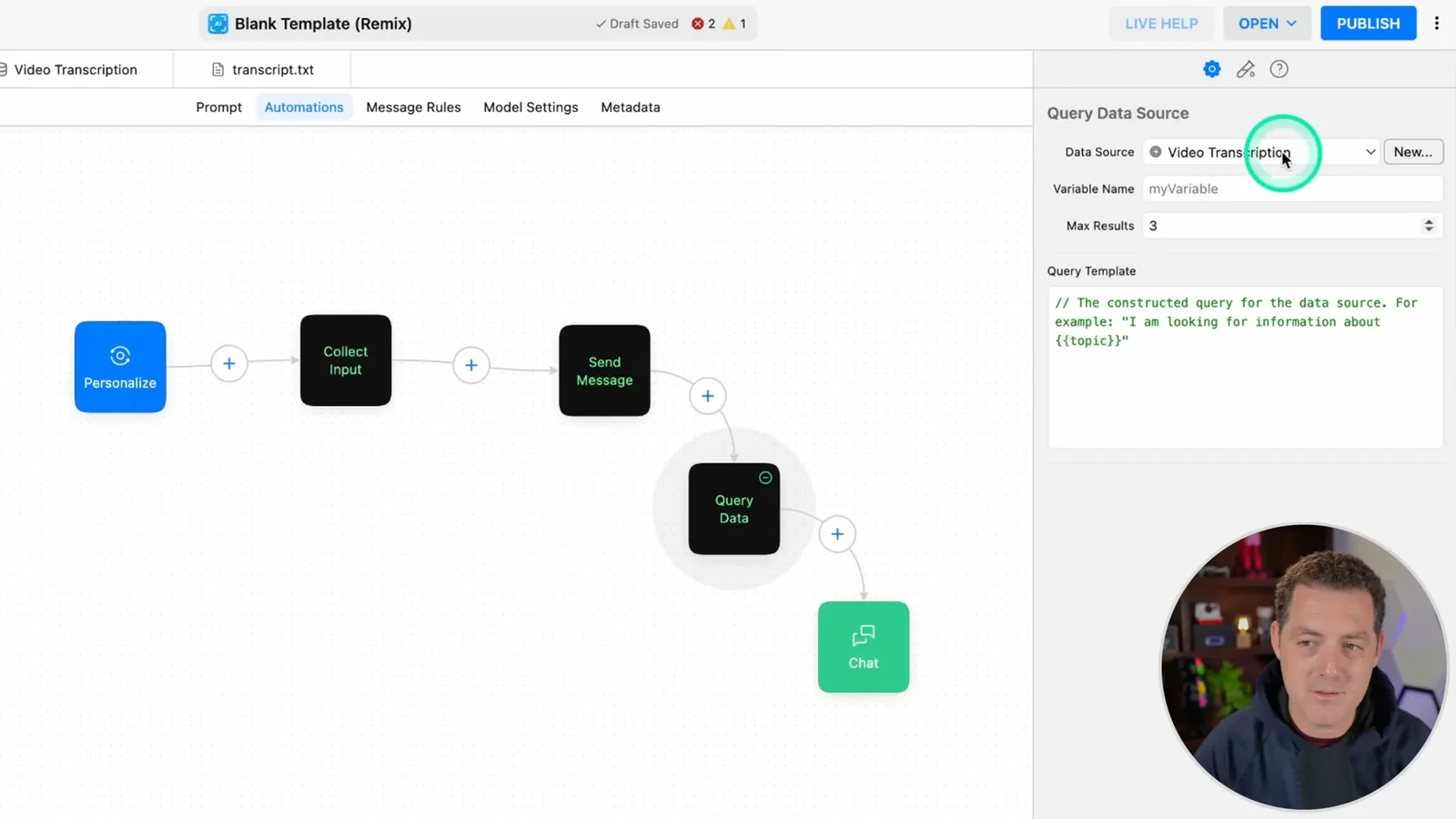This screenshot has height=819, width=1456.
Task: Add step after Collect Input node
Action: 471,365
